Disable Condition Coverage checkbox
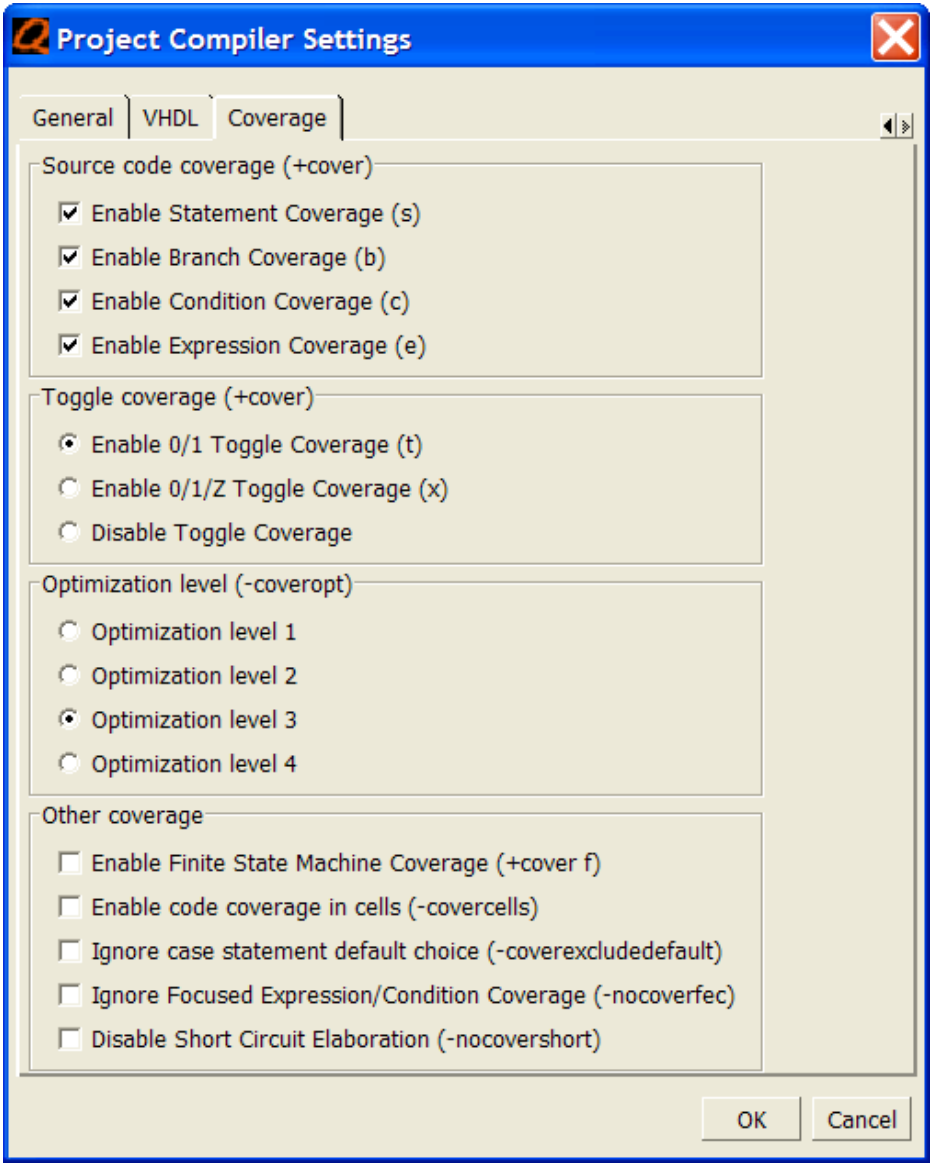Viewport: 933px width, 1165px height. click(70, 301)
